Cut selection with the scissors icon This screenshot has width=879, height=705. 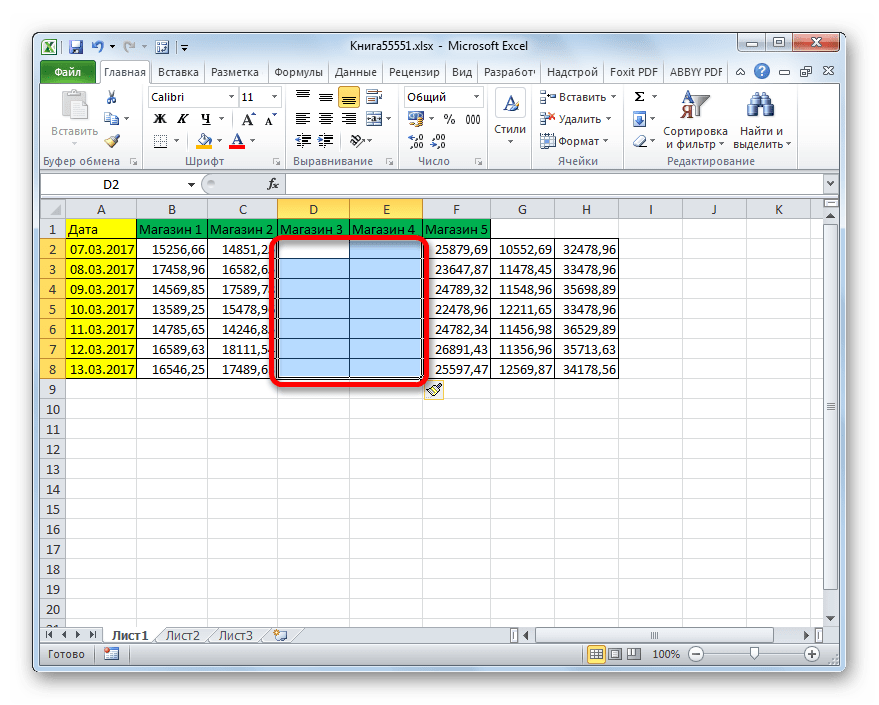point(112,98)
